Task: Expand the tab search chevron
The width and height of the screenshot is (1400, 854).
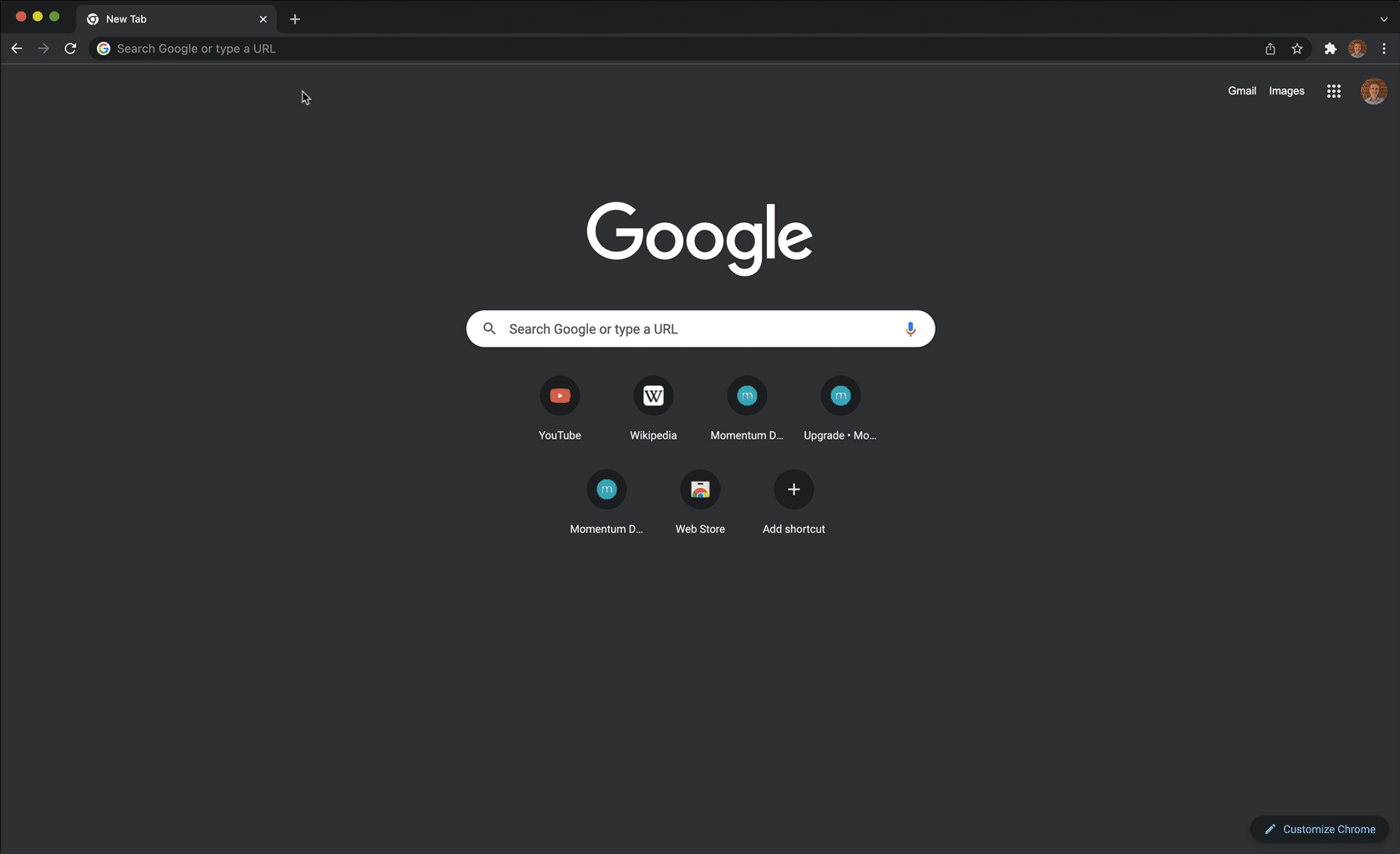Action: (1383, 19)
